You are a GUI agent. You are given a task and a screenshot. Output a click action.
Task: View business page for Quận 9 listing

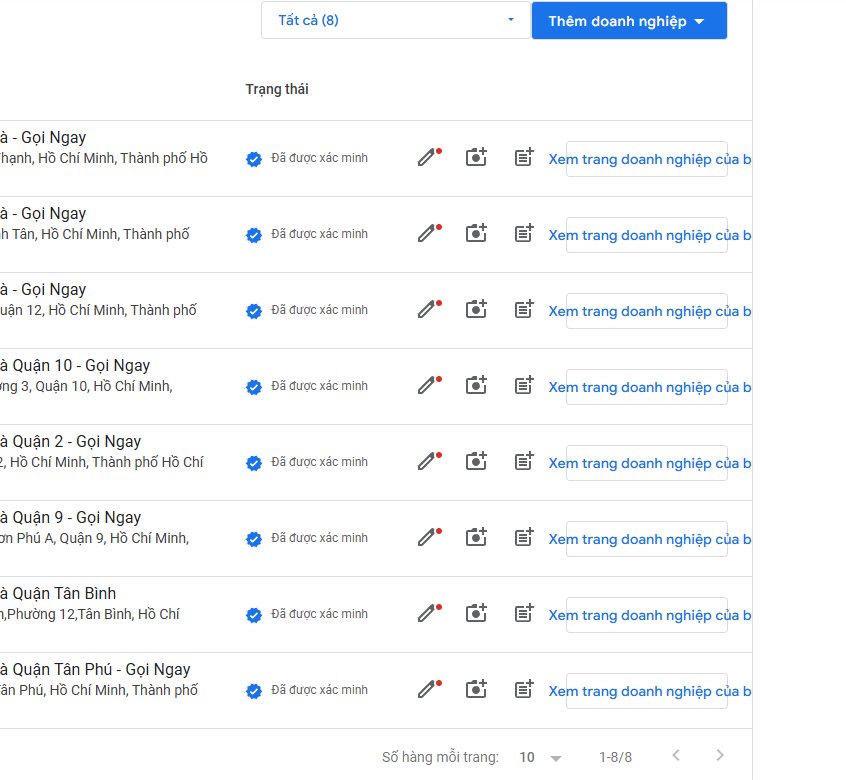(649, 539)
